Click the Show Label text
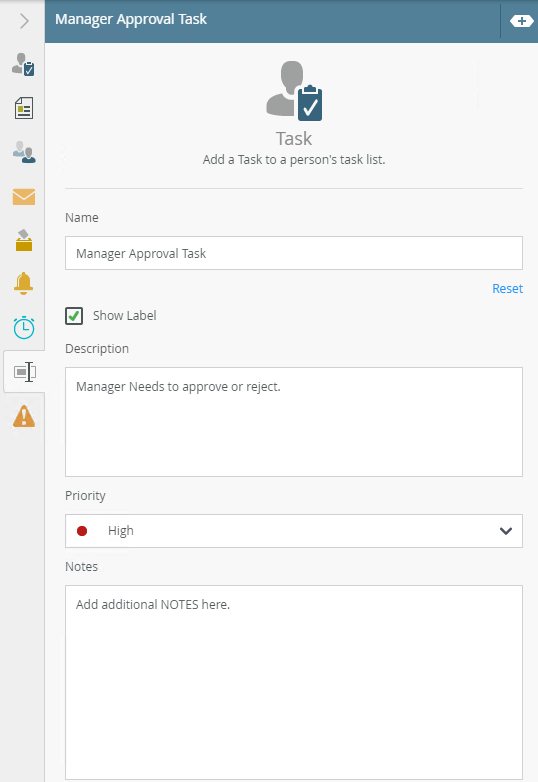 125,316
